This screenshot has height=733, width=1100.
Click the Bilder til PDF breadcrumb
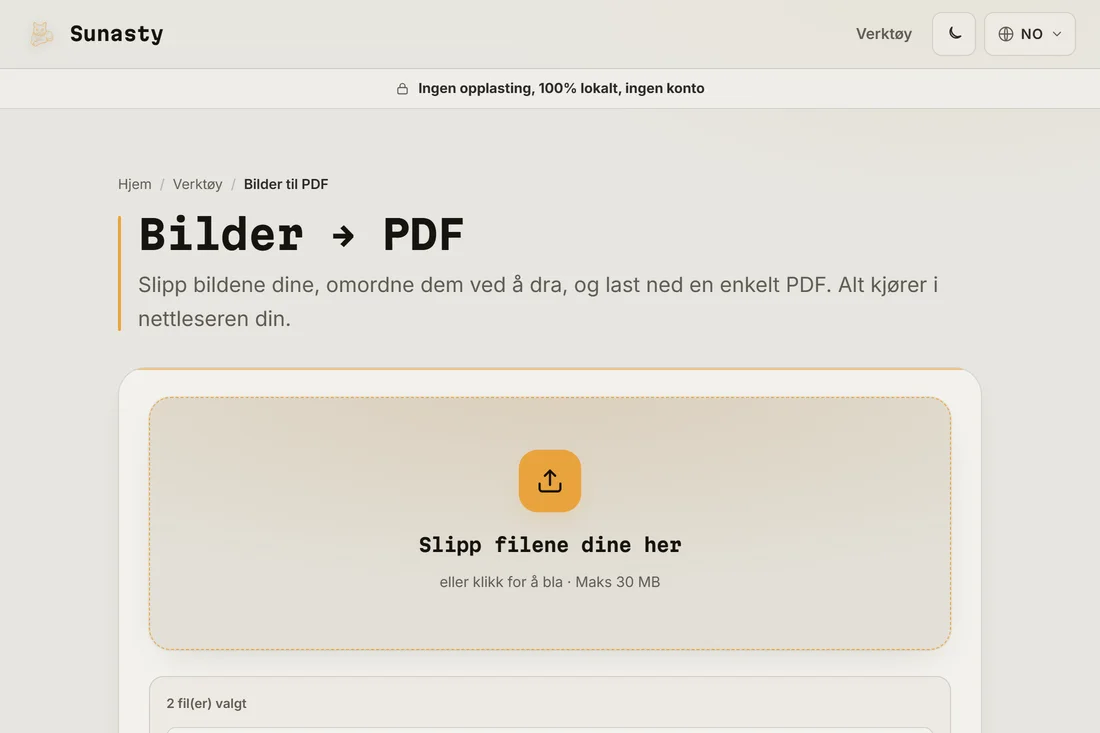[x=286, y=184]
